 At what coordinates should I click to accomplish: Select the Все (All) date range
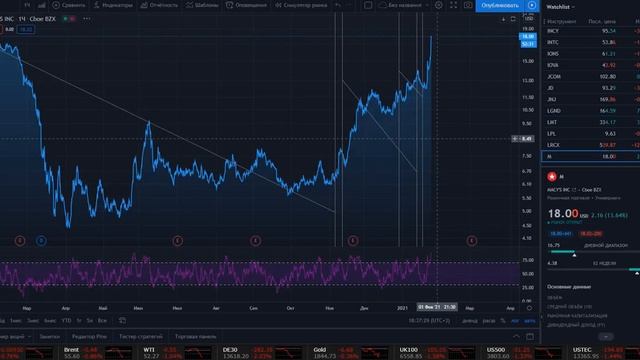pyautogui.click(x=102, y=321)
